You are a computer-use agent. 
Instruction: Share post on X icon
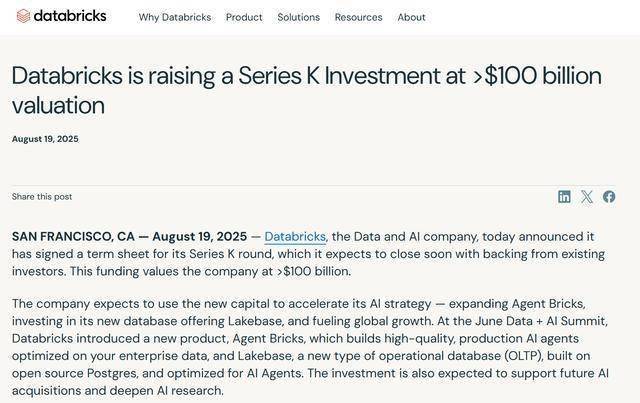587,197
